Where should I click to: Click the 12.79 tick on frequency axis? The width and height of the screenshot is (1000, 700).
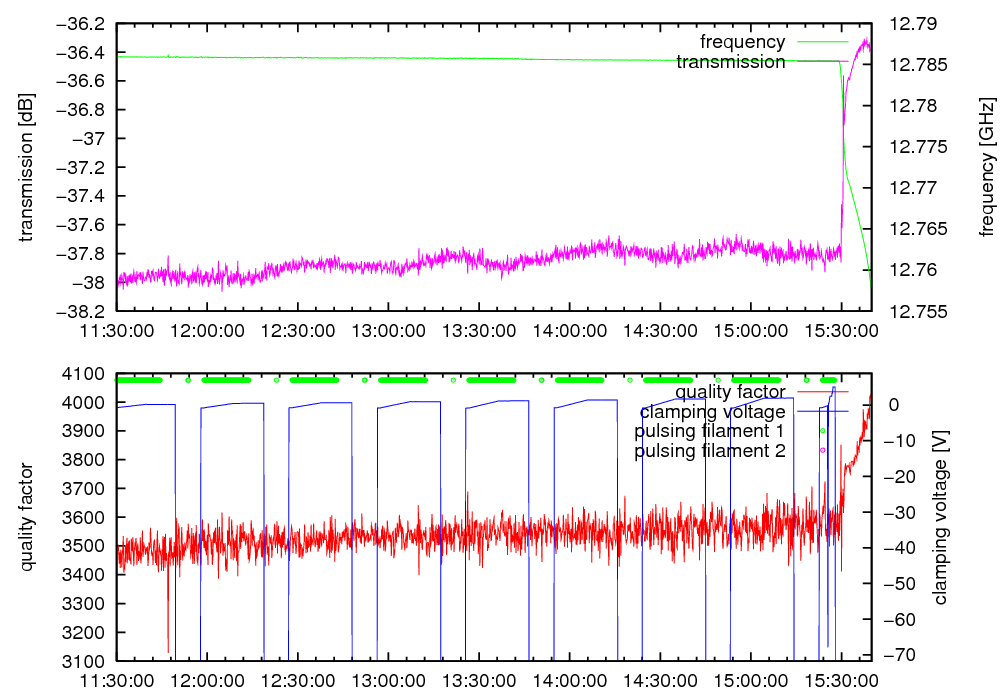[907, 23]
